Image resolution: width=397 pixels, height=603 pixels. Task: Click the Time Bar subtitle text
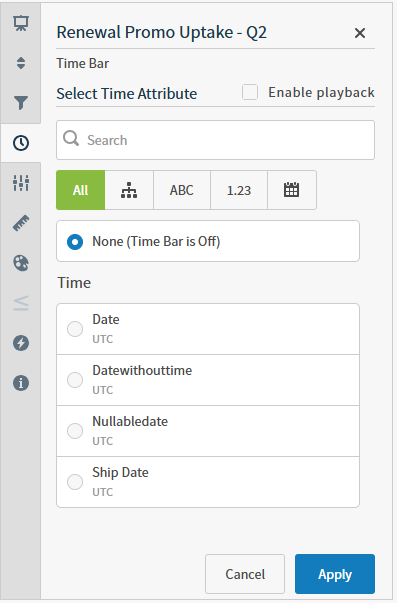[x=83, y=63]
